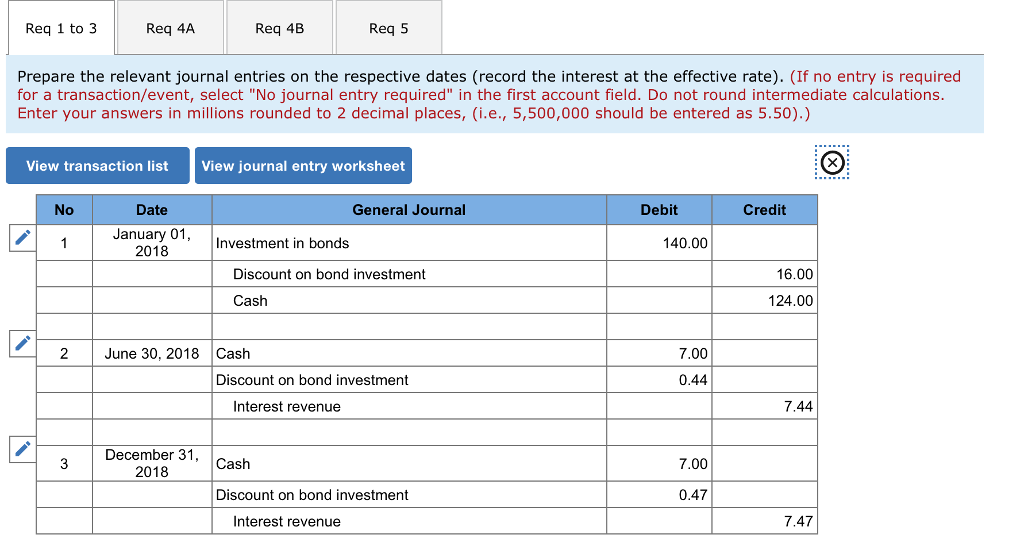Image resolution: width=1024 pixels, height=546 pixels.
Task: Select the 140.00 debit cell
Action: 659,243
